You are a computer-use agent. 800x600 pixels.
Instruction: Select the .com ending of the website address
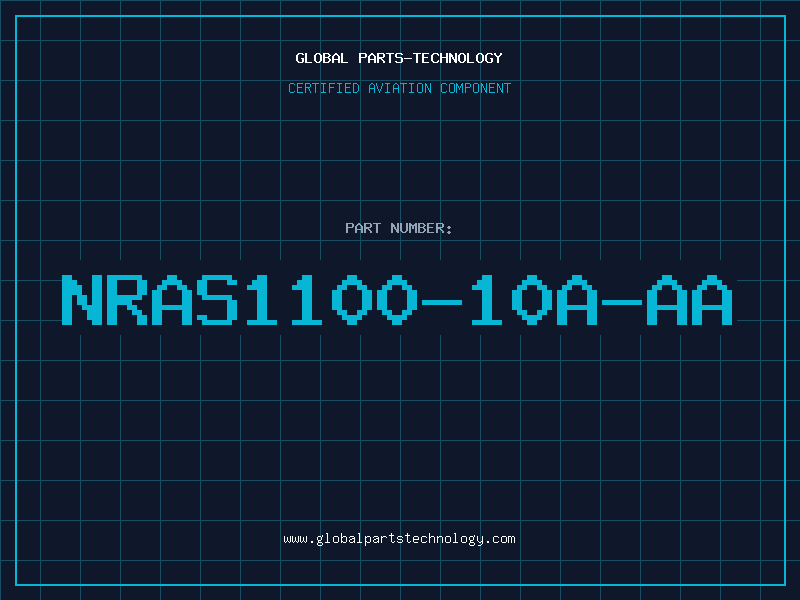coord(499,539)
